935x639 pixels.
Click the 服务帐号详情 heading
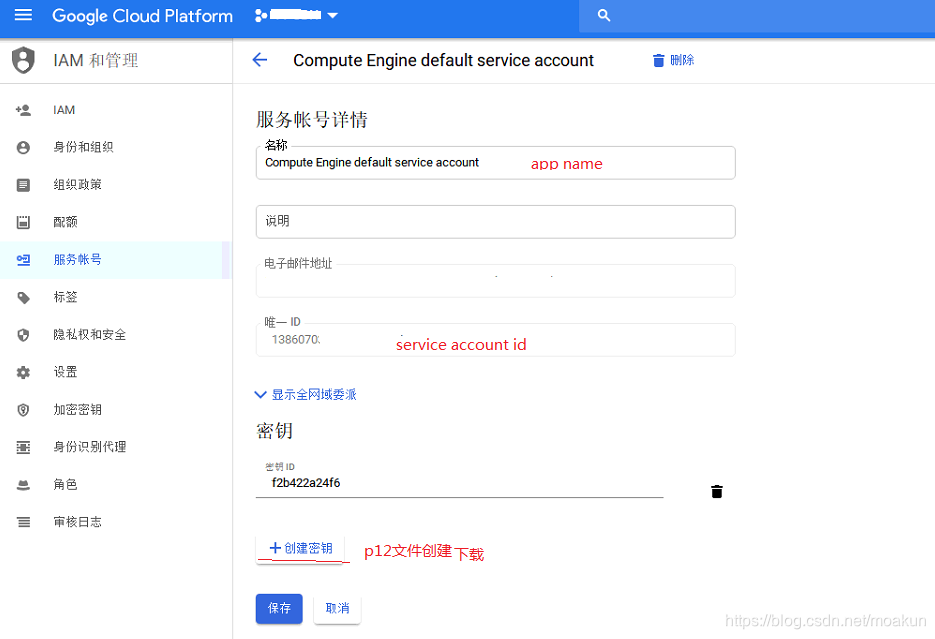tap(312, 119)
